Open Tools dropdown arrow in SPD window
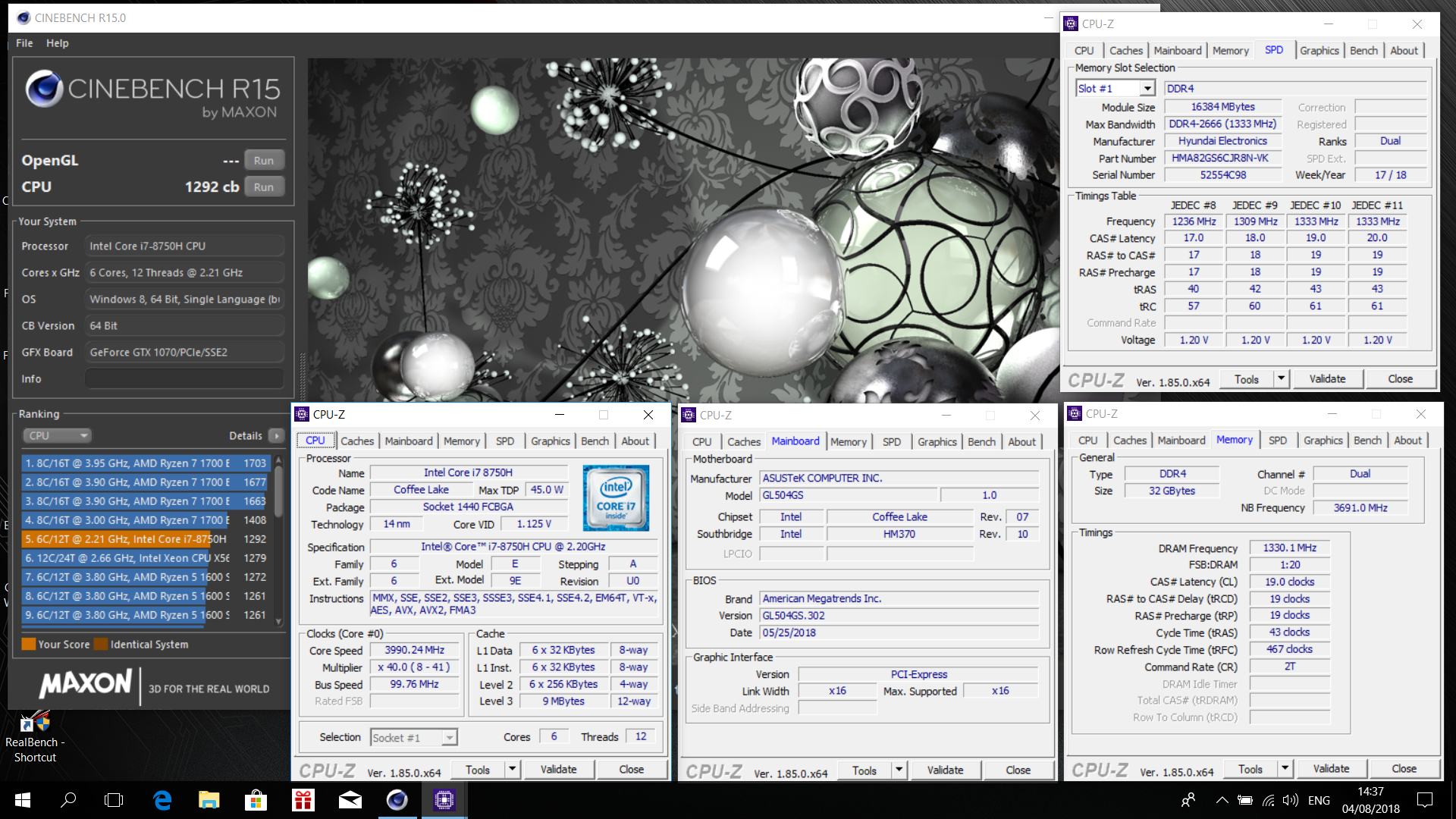1456x819 pixels. (1281, 378)
